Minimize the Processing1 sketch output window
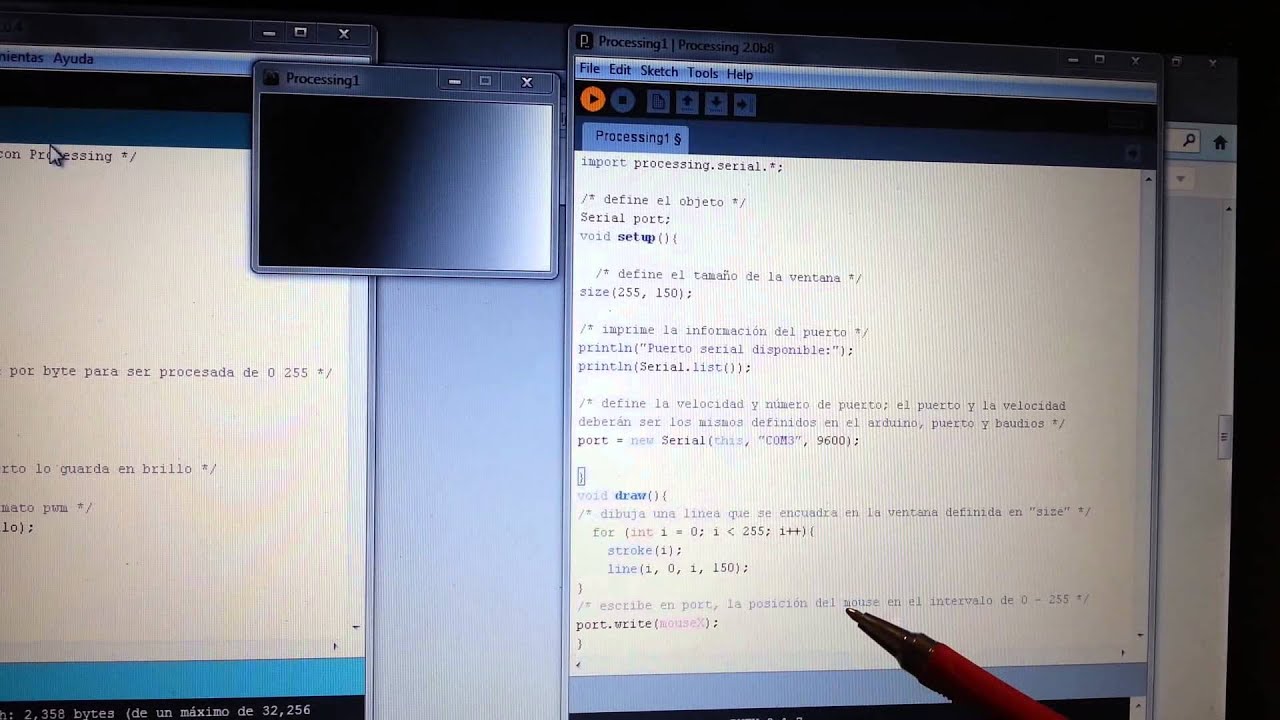This screenshot has height=720, width=1280. pyautogui.click(x=454, y=81)
